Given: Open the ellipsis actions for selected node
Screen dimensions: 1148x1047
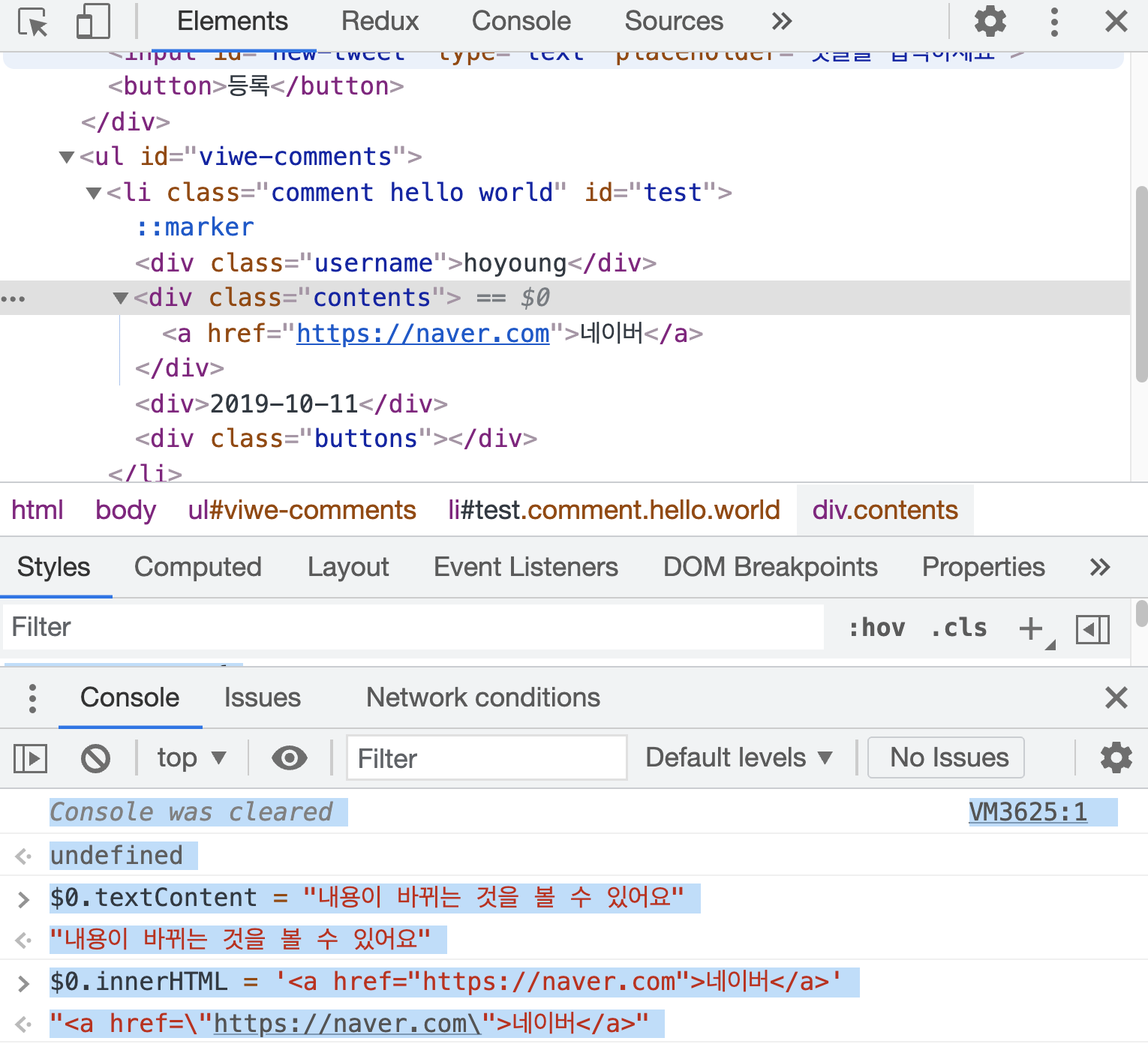Looking at the screenshot, I should [13, 299].
